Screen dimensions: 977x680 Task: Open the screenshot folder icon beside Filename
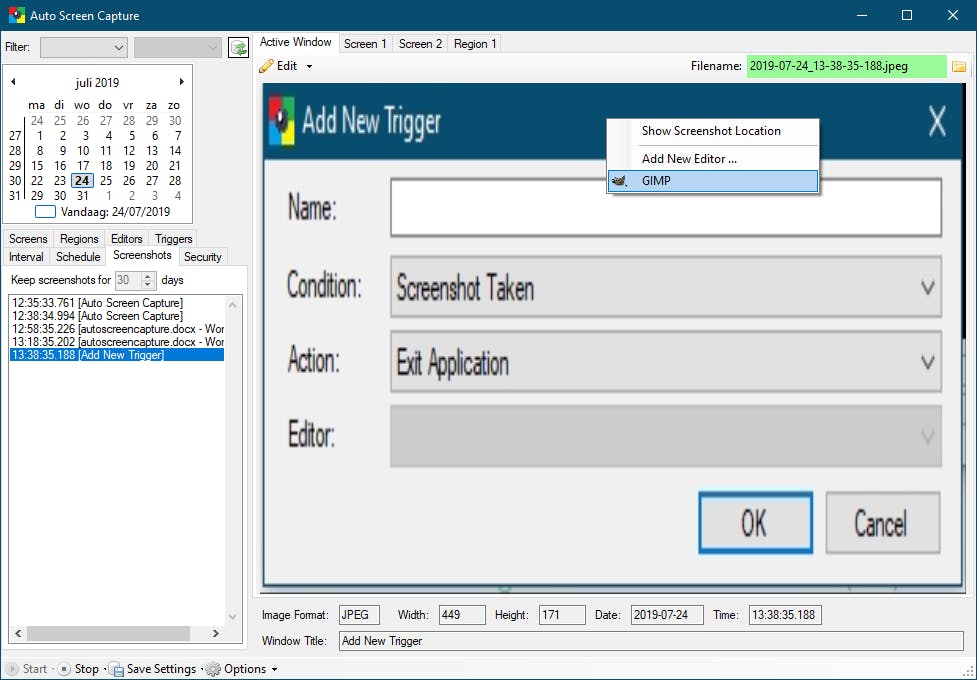(x=959, y=66)
